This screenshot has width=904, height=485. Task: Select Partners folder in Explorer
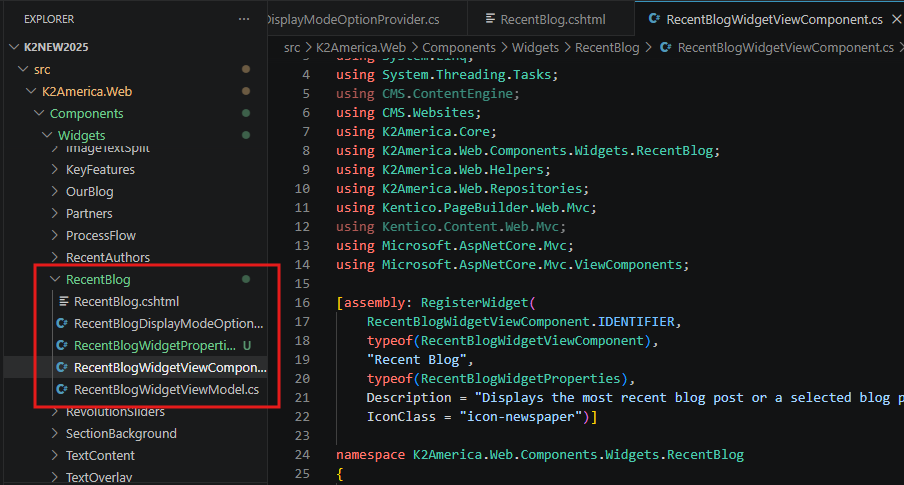89,213
